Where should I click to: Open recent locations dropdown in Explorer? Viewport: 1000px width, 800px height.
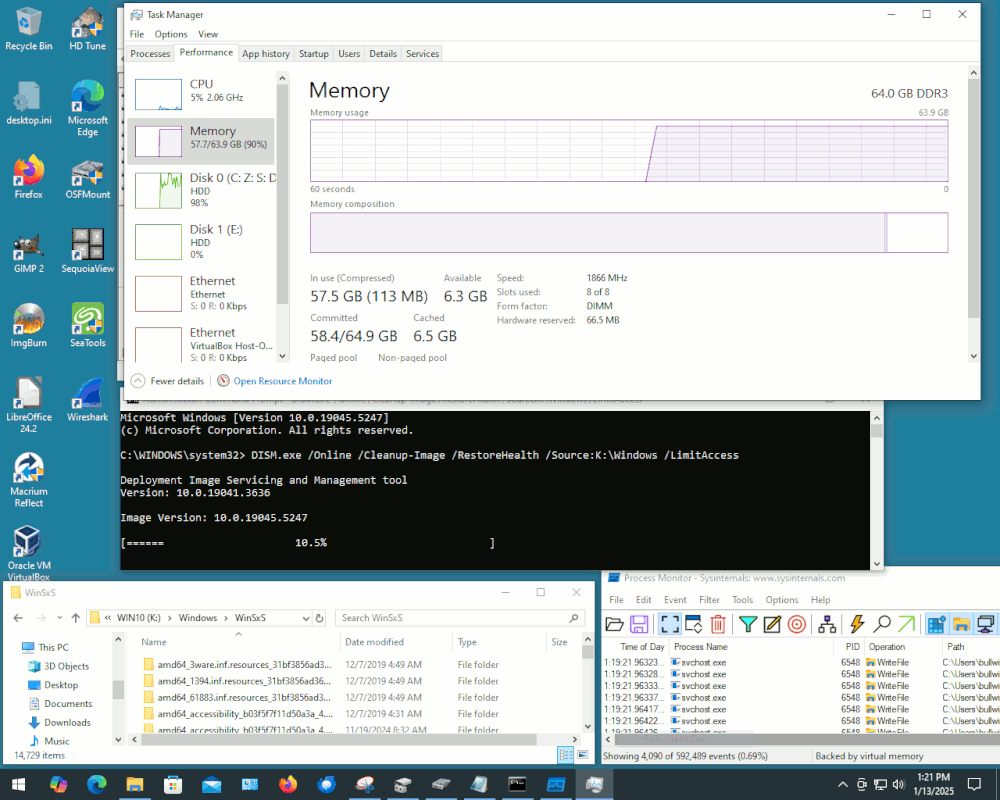coord(59,618)
